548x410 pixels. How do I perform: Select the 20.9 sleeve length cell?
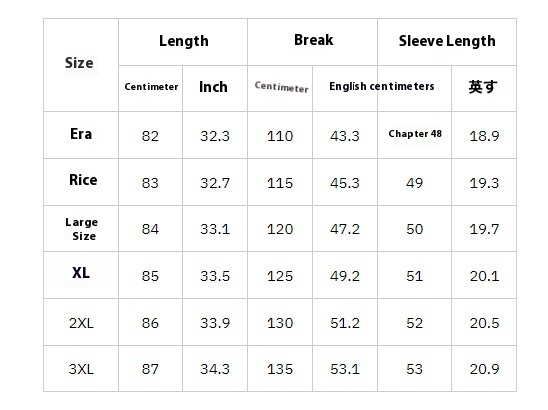pyautogui.click(x=484, y=369)
